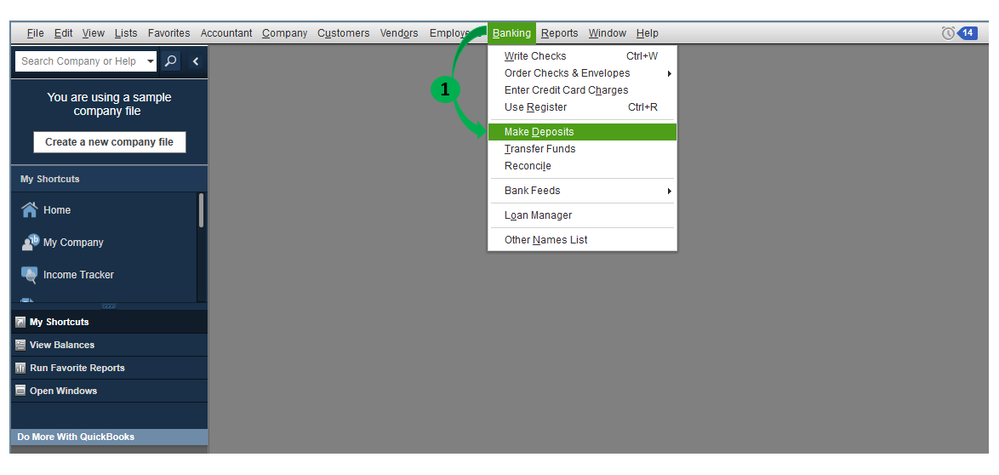The height and width of the screenshot is (475, 999).
Task: Select Other Names List entry
Action: pyautogui.click(x=582, y=240)
